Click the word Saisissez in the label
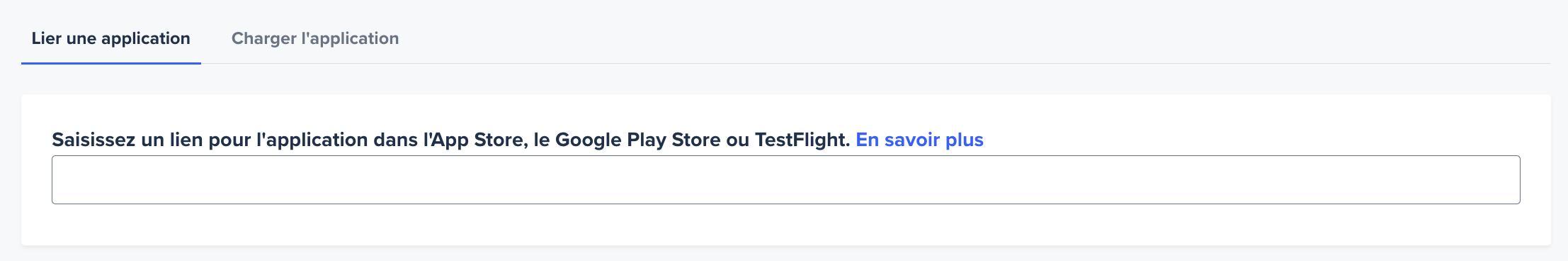The width and height of the screenshot is (1568, 261). 93,140
